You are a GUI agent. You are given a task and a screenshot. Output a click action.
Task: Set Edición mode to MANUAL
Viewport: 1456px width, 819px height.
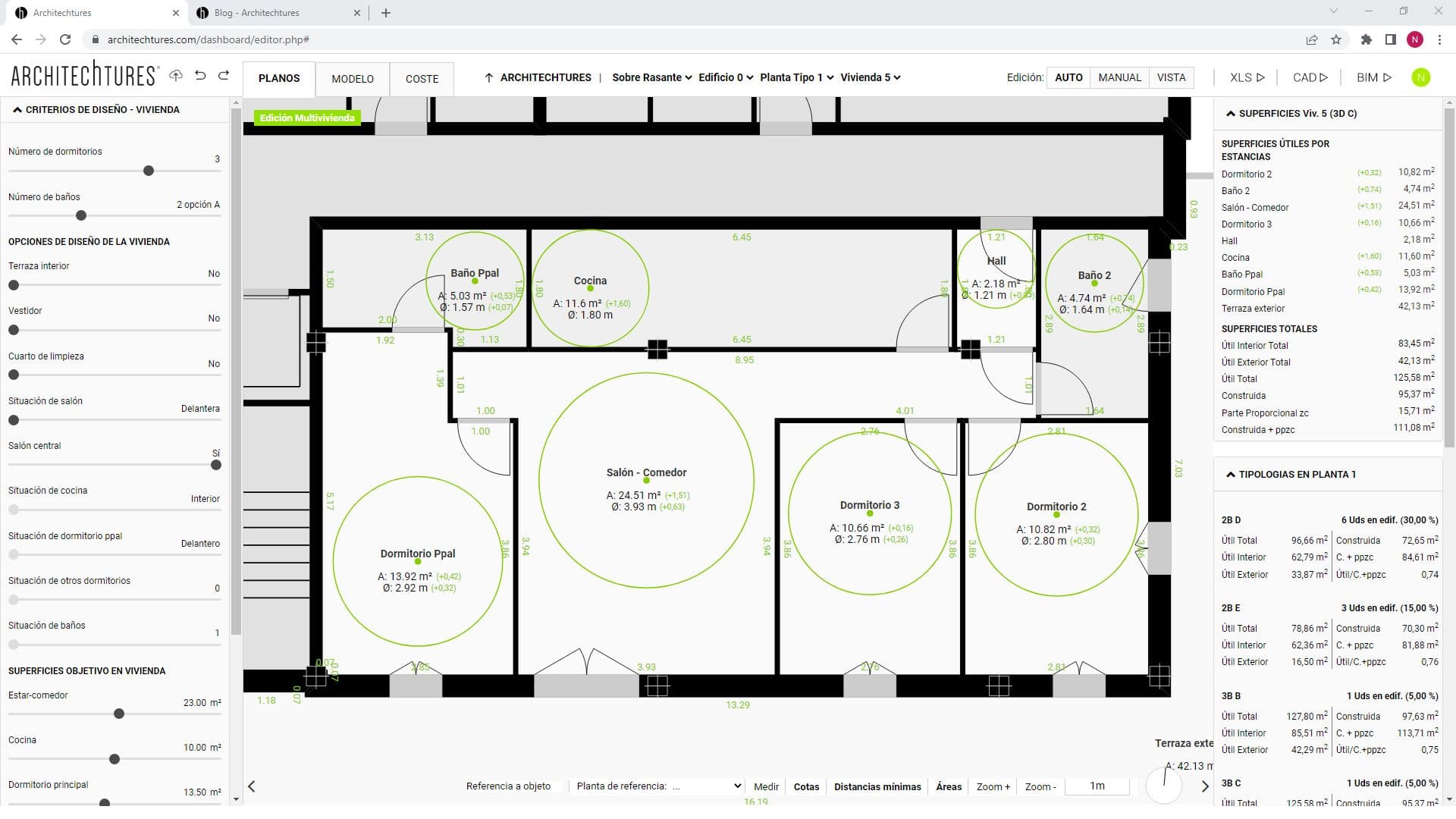tap(1119, 77)
